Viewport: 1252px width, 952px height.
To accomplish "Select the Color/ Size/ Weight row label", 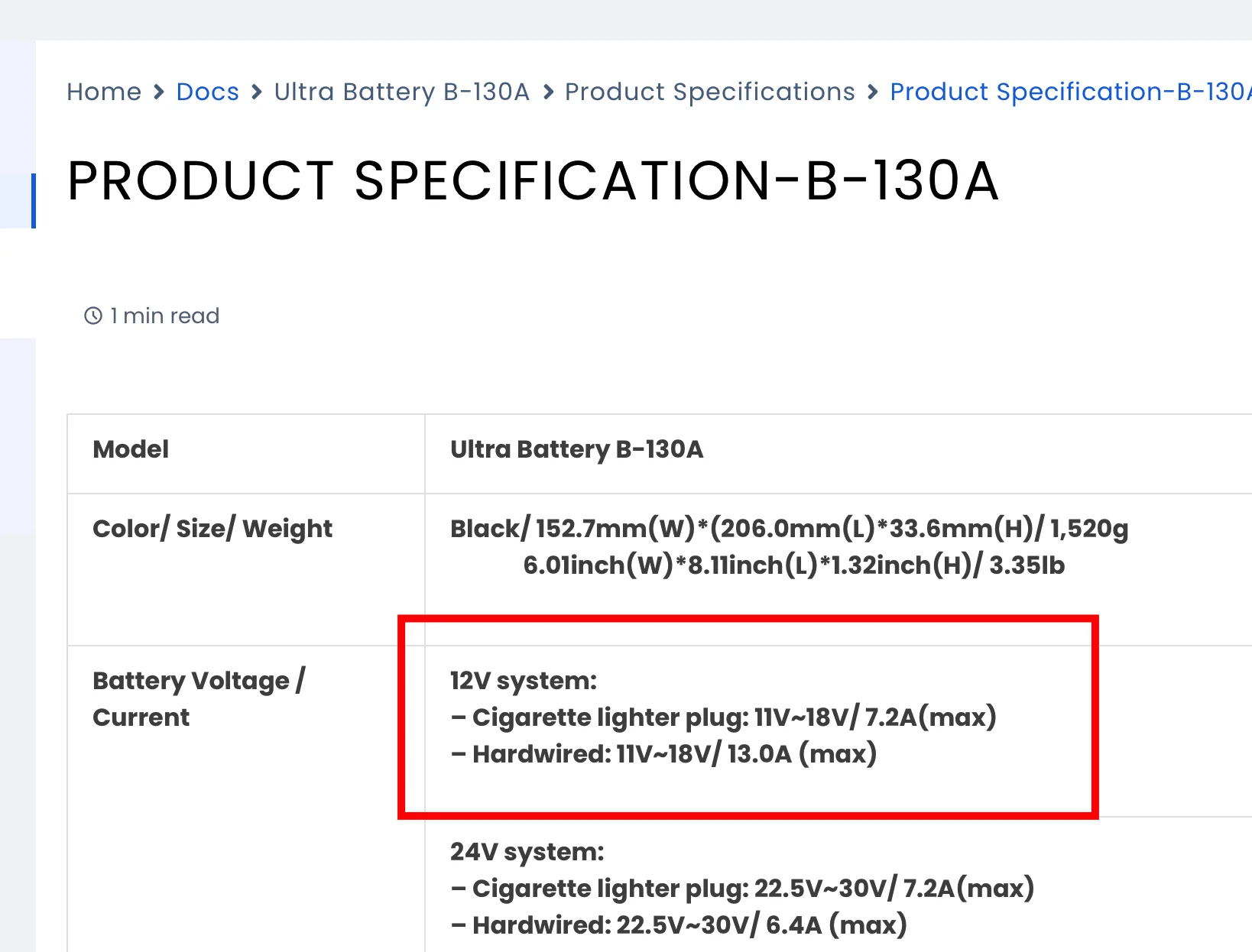I will click(212, 529).
